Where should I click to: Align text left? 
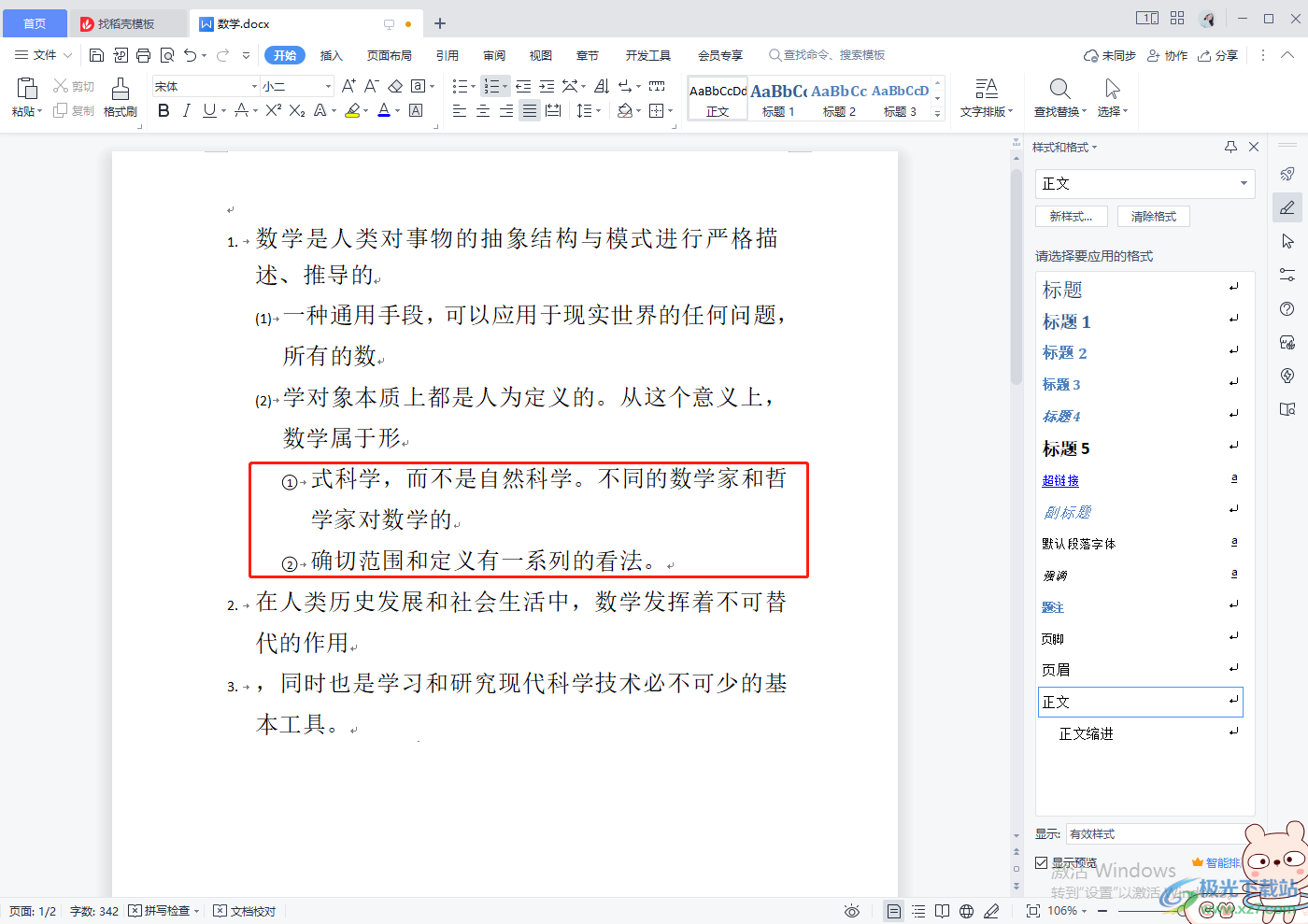click(460, 110)
